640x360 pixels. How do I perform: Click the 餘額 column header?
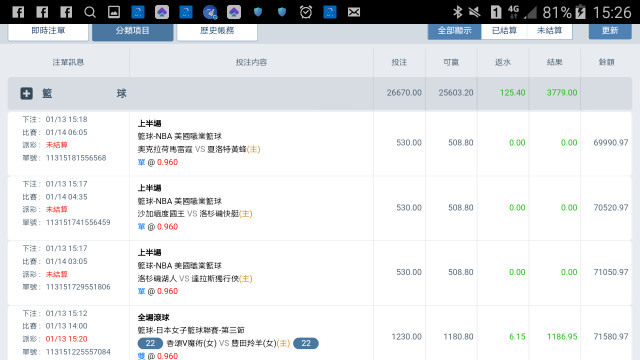(x=607, y=62)
